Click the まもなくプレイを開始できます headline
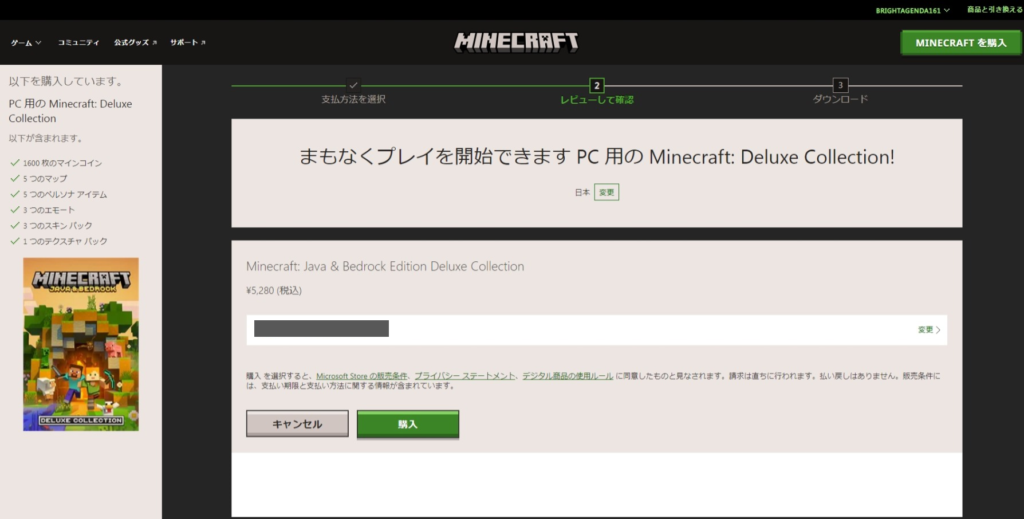 [596, 157]
